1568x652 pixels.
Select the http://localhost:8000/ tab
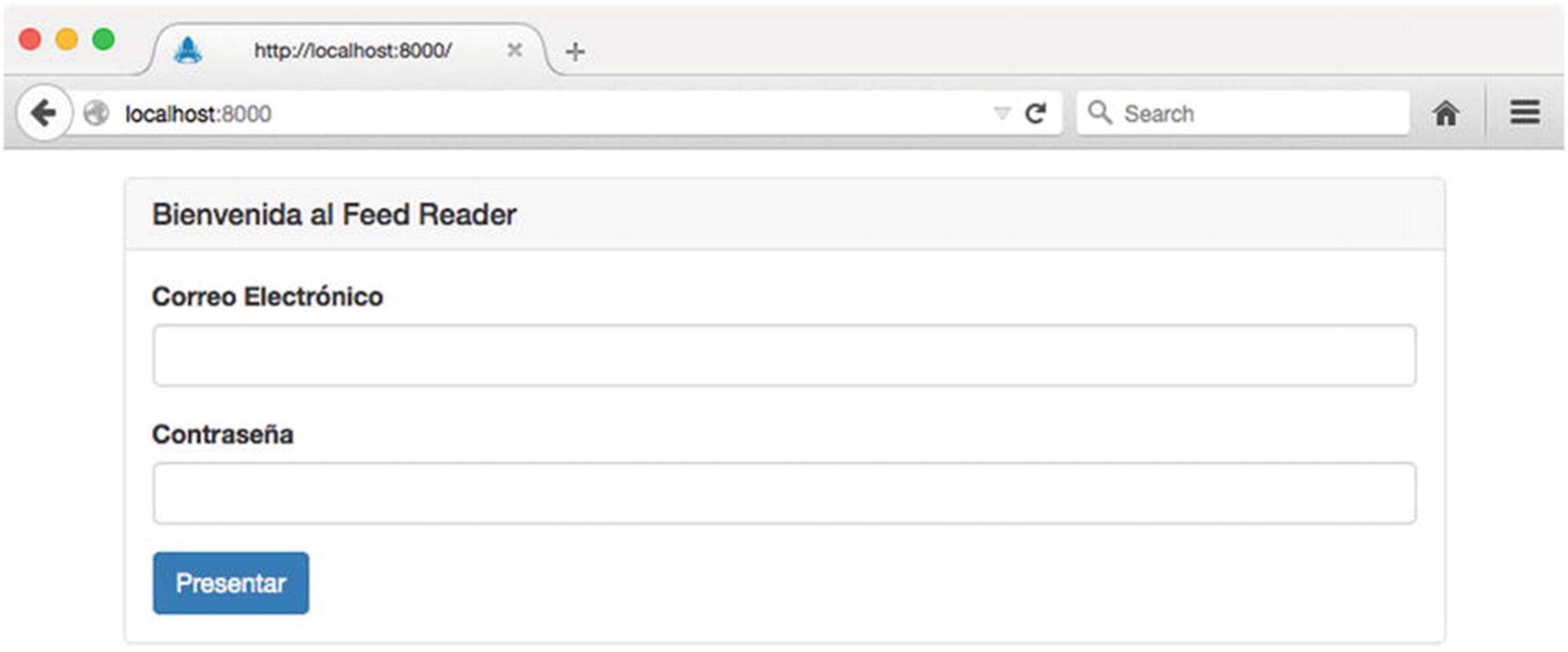353,51
